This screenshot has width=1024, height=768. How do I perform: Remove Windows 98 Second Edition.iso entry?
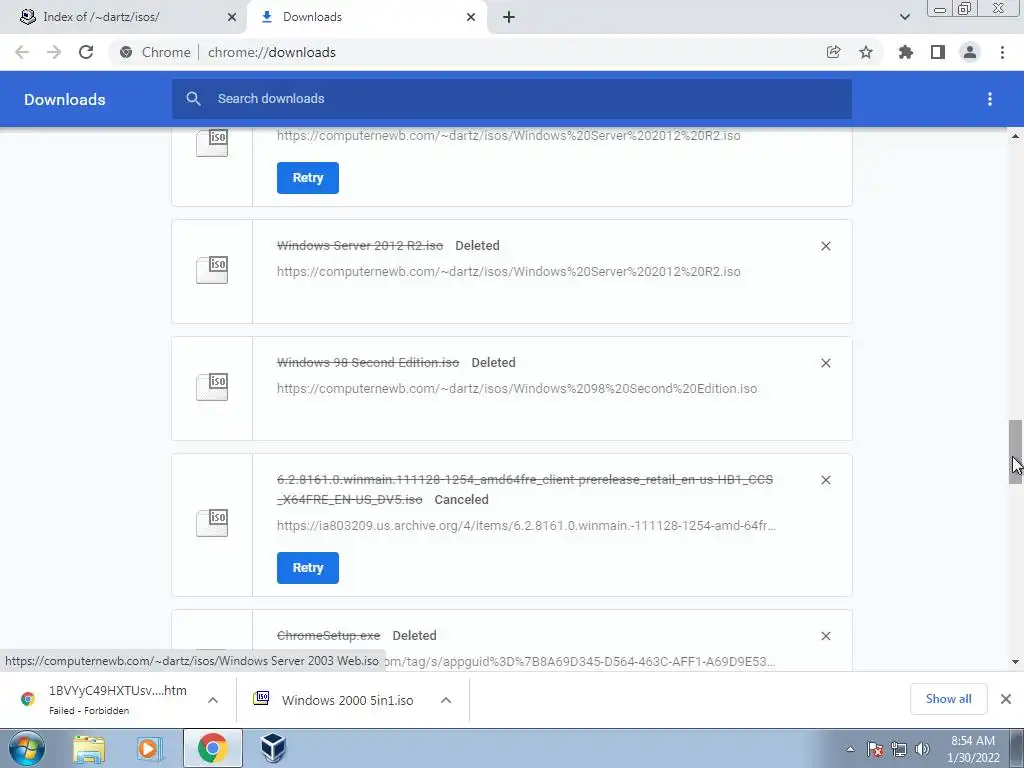pyautogui.click(x=825, y=362)
